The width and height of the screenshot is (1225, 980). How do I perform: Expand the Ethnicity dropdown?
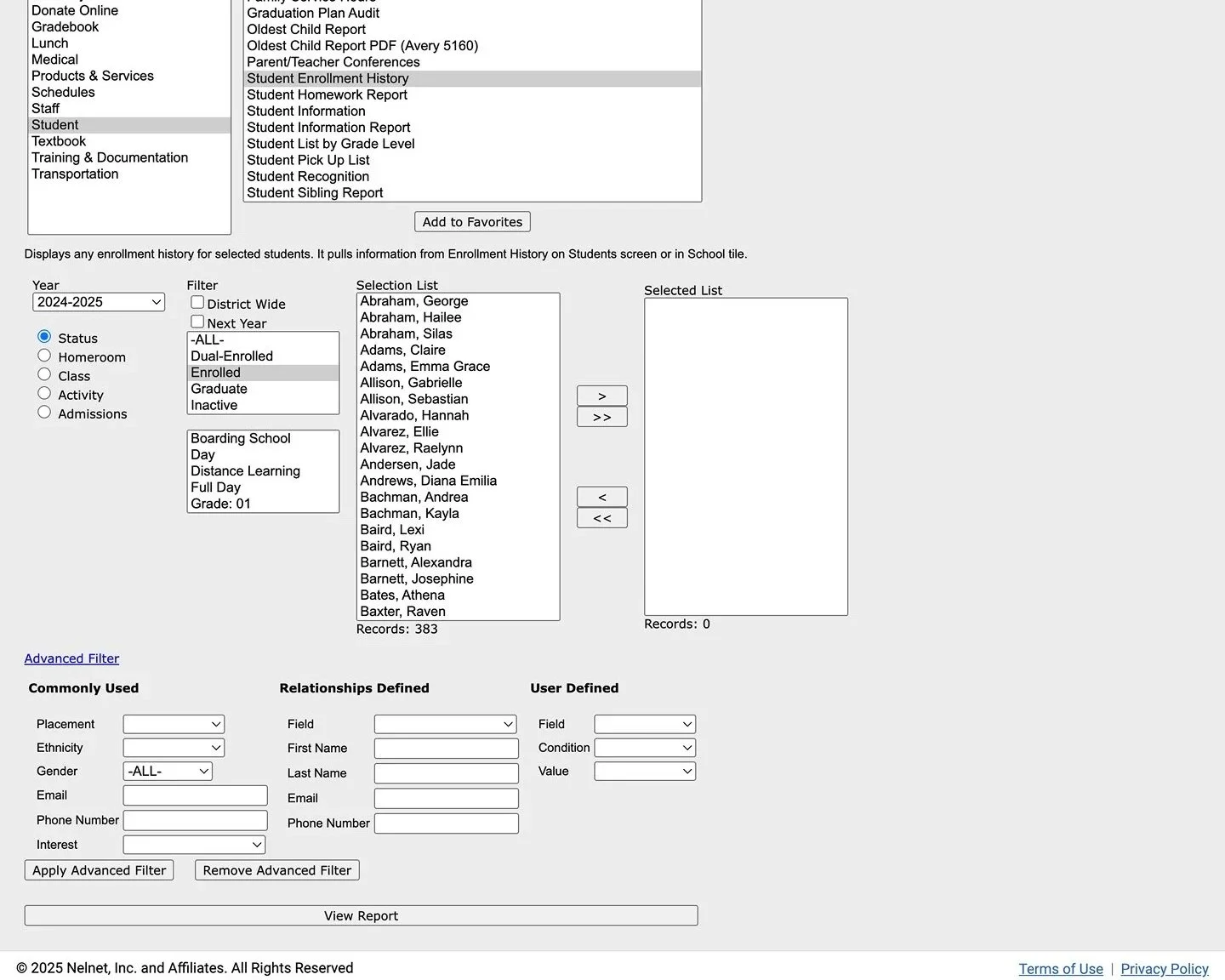click(x=173, y=747)
